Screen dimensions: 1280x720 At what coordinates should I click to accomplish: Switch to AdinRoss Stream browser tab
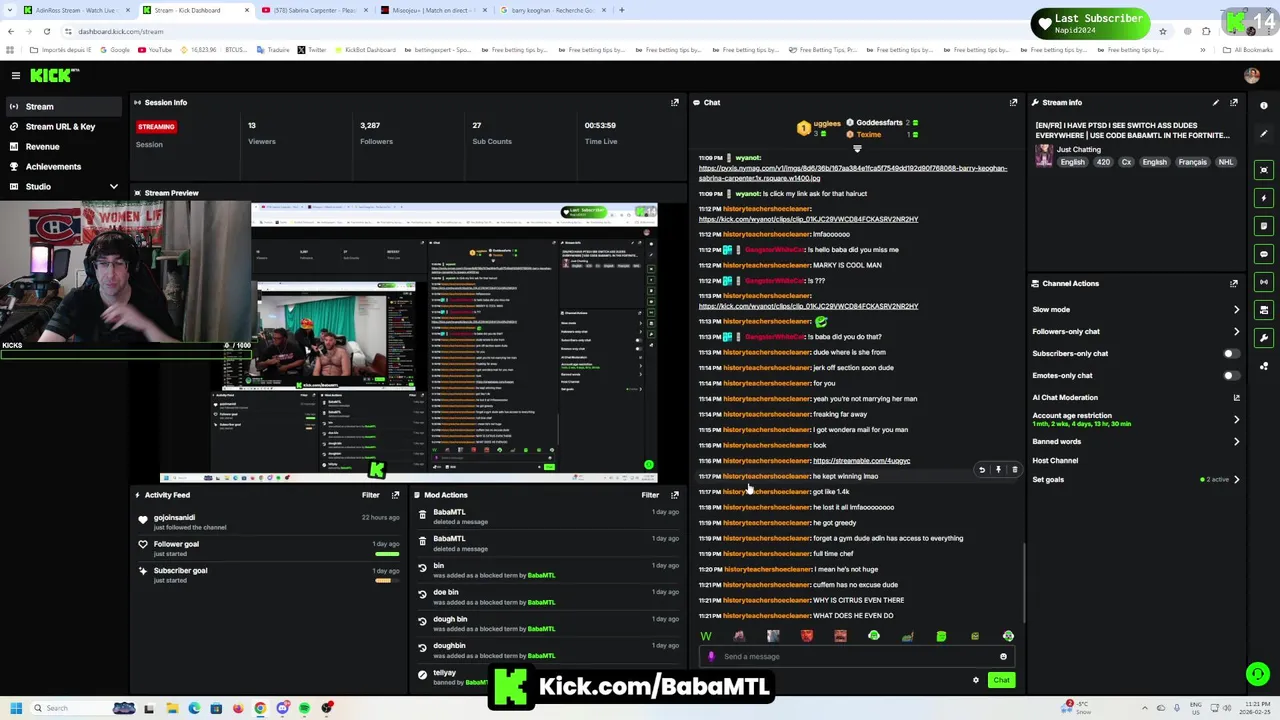(75, 10)
